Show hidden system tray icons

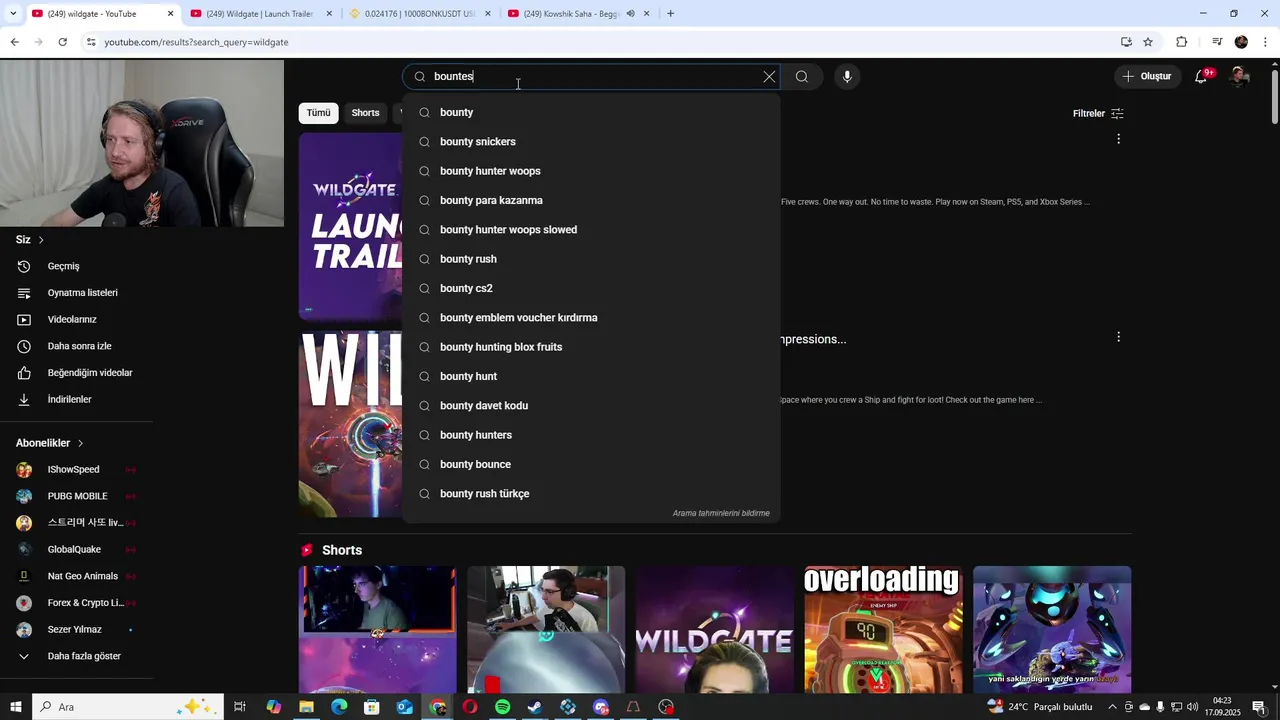1112,707
